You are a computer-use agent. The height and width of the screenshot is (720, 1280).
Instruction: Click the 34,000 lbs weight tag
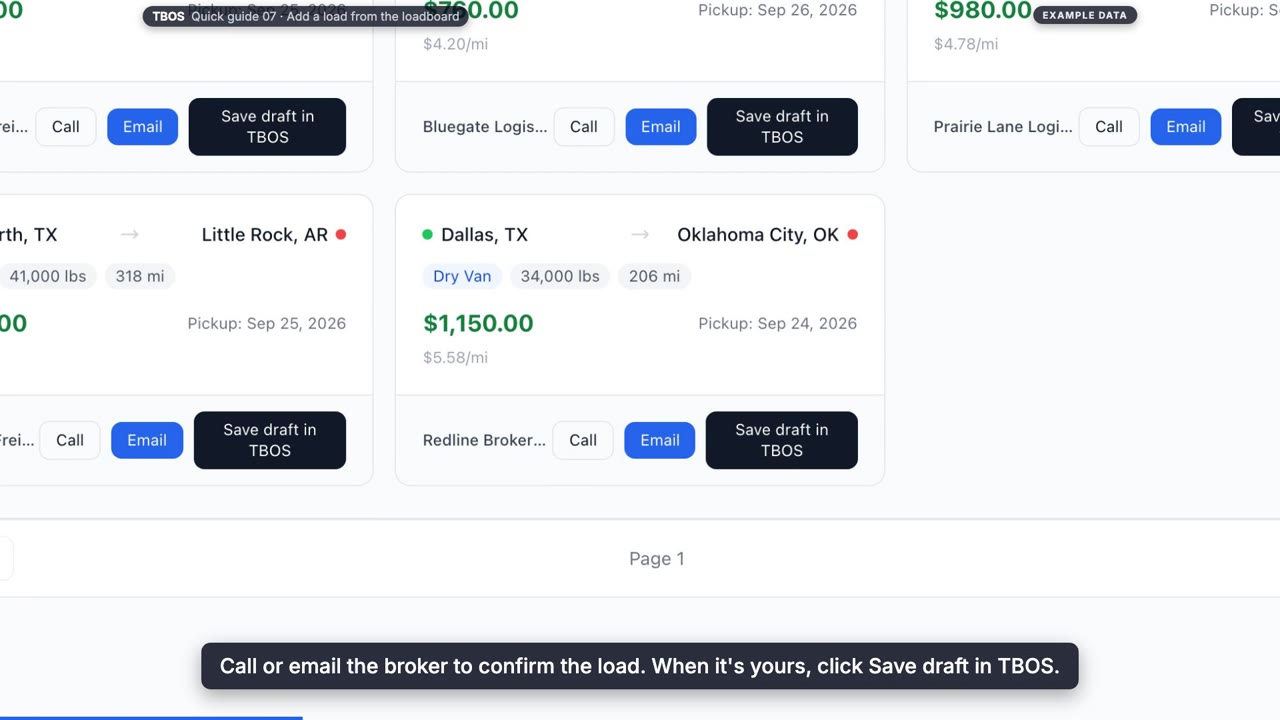click(x=560, y=277)
